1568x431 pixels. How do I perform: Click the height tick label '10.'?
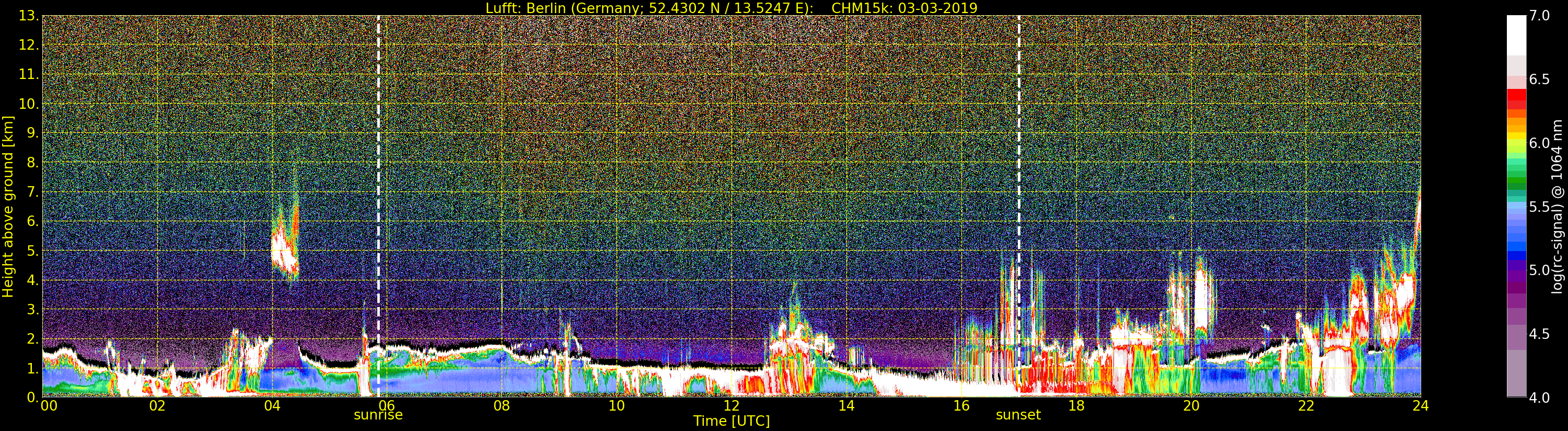pyautogui.click(x=28, y=104)
